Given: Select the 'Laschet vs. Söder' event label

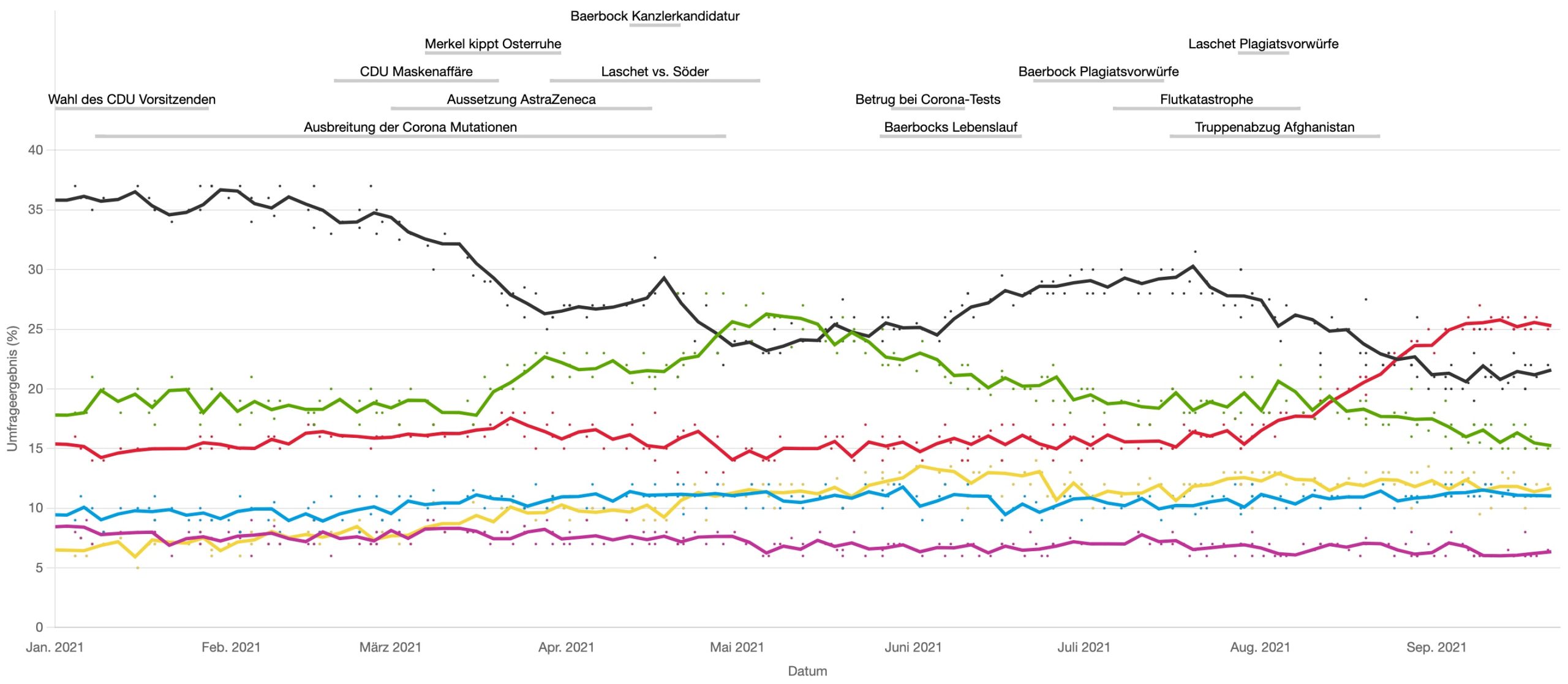Looking at the screenshot, I should pyautogui.click(x=655, y=71).
